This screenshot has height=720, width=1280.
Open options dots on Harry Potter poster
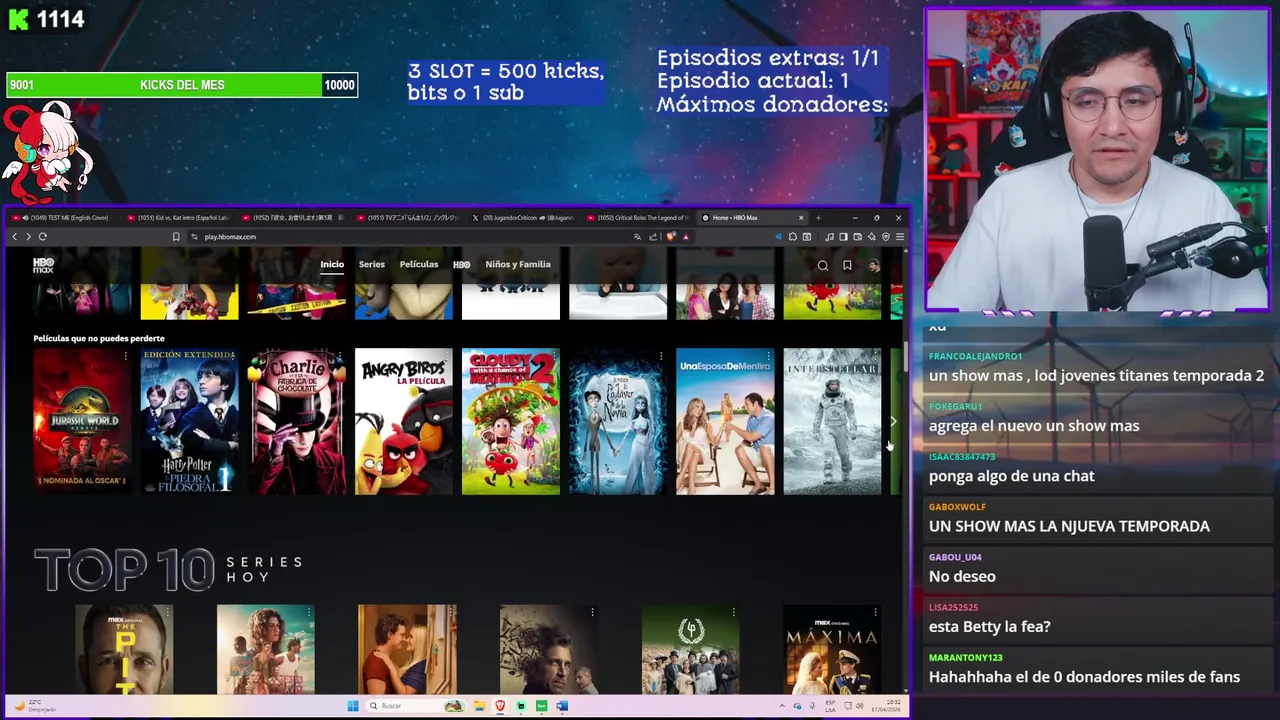pyautogui.click(x=232, y=356)
